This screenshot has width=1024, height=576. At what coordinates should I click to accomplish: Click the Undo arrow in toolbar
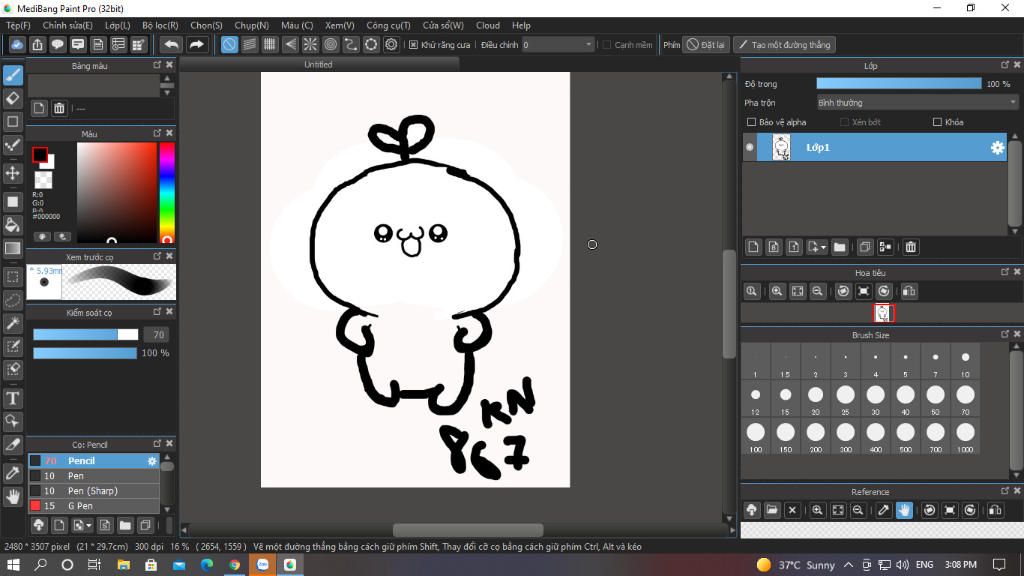click(x=171, y=44)
